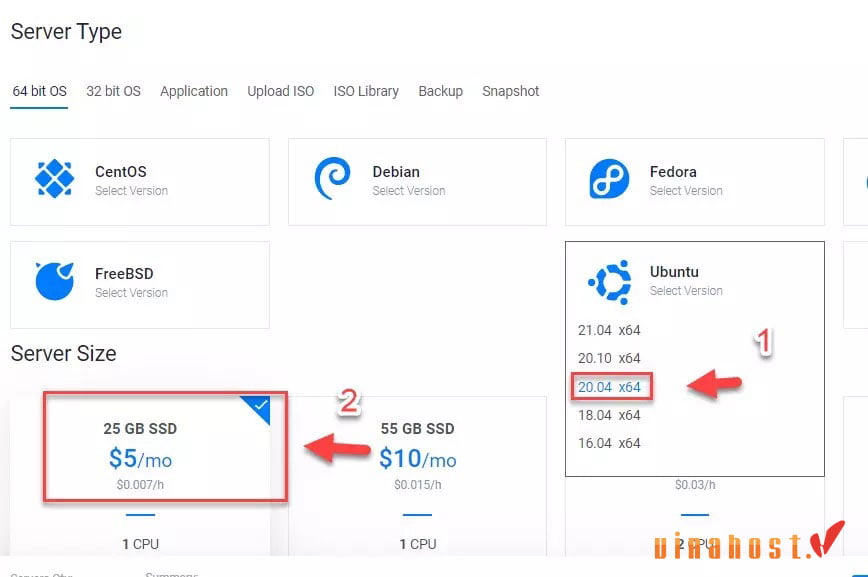The width and height of the screenshot is (868, 577).
Task: Click the $0.007/h hourly price
Action: 140,485
